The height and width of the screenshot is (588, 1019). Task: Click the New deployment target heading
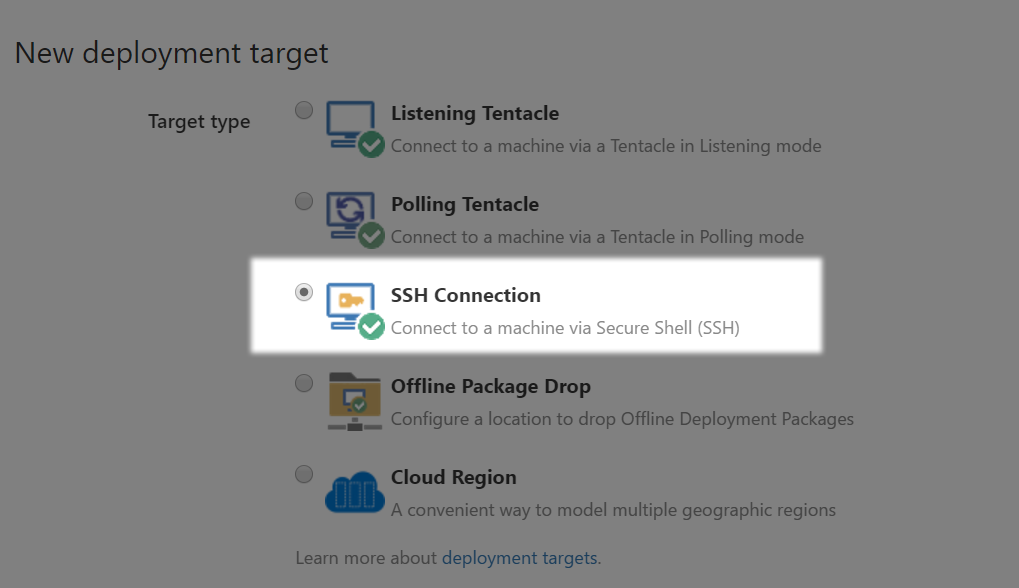coord(170,53)
